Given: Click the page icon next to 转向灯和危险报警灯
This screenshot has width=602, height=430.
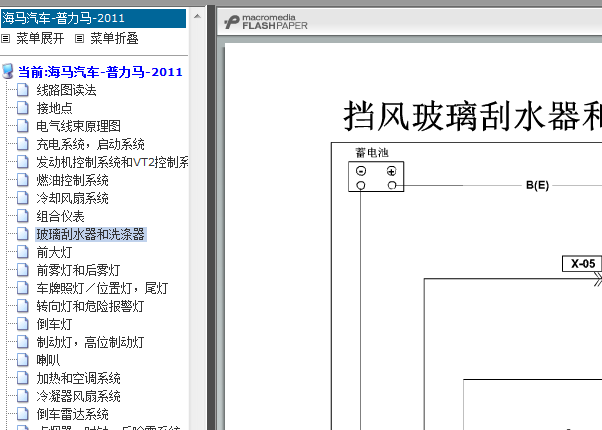Looking at the screenshot, I should tap(23, 306).
